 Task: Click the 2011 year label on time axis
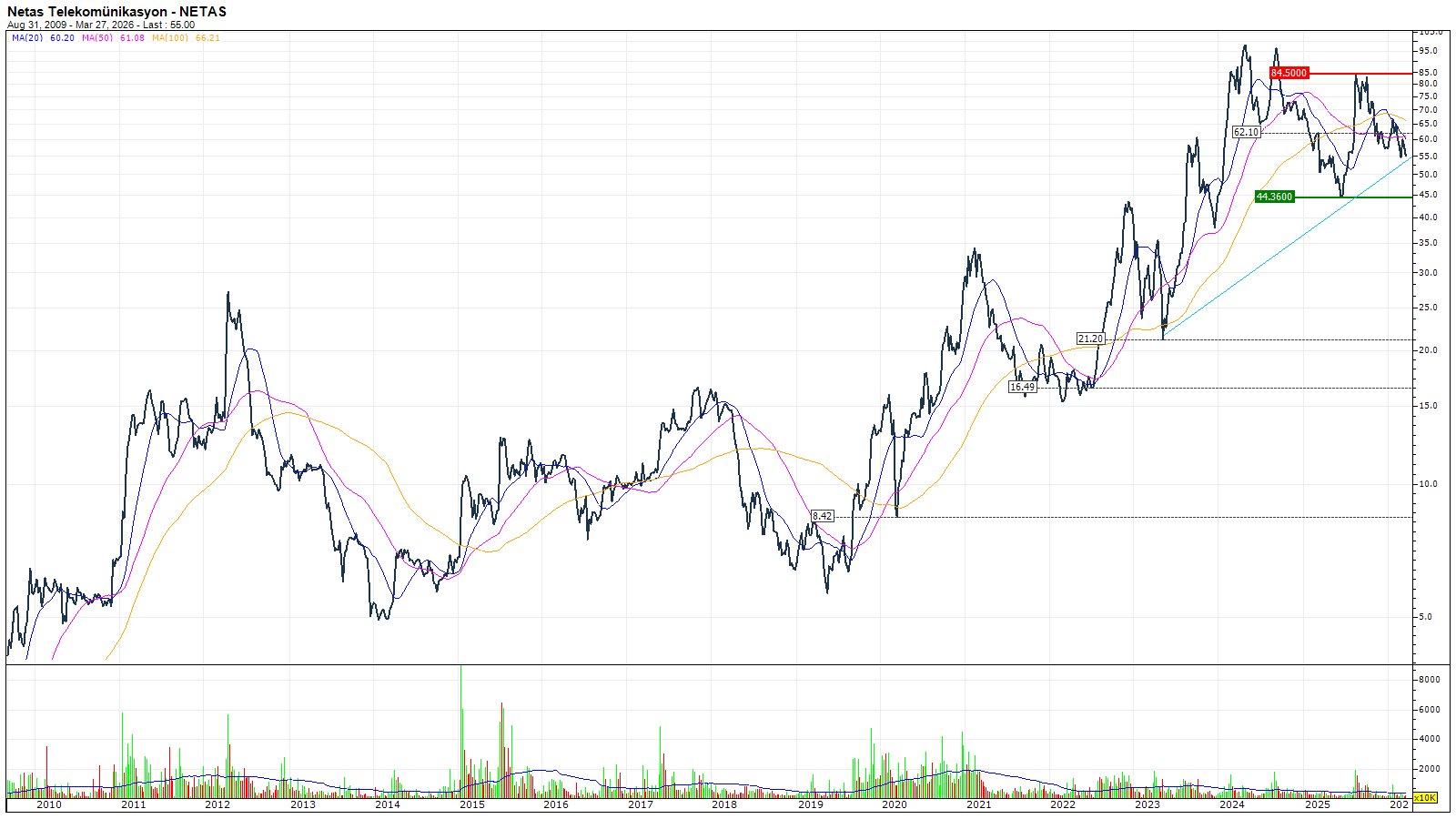[133, 804]
